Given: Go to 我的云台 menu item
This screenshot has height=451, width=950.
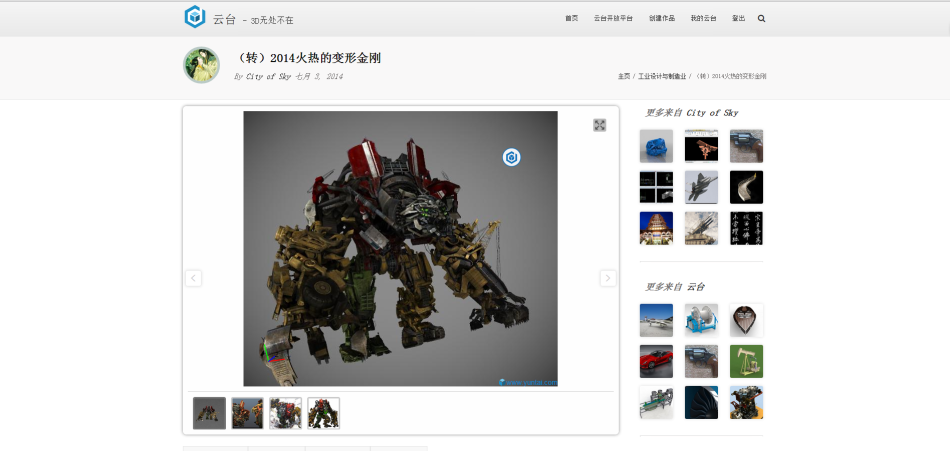Looking at the screenshot, I should click(x=703, y=18).
